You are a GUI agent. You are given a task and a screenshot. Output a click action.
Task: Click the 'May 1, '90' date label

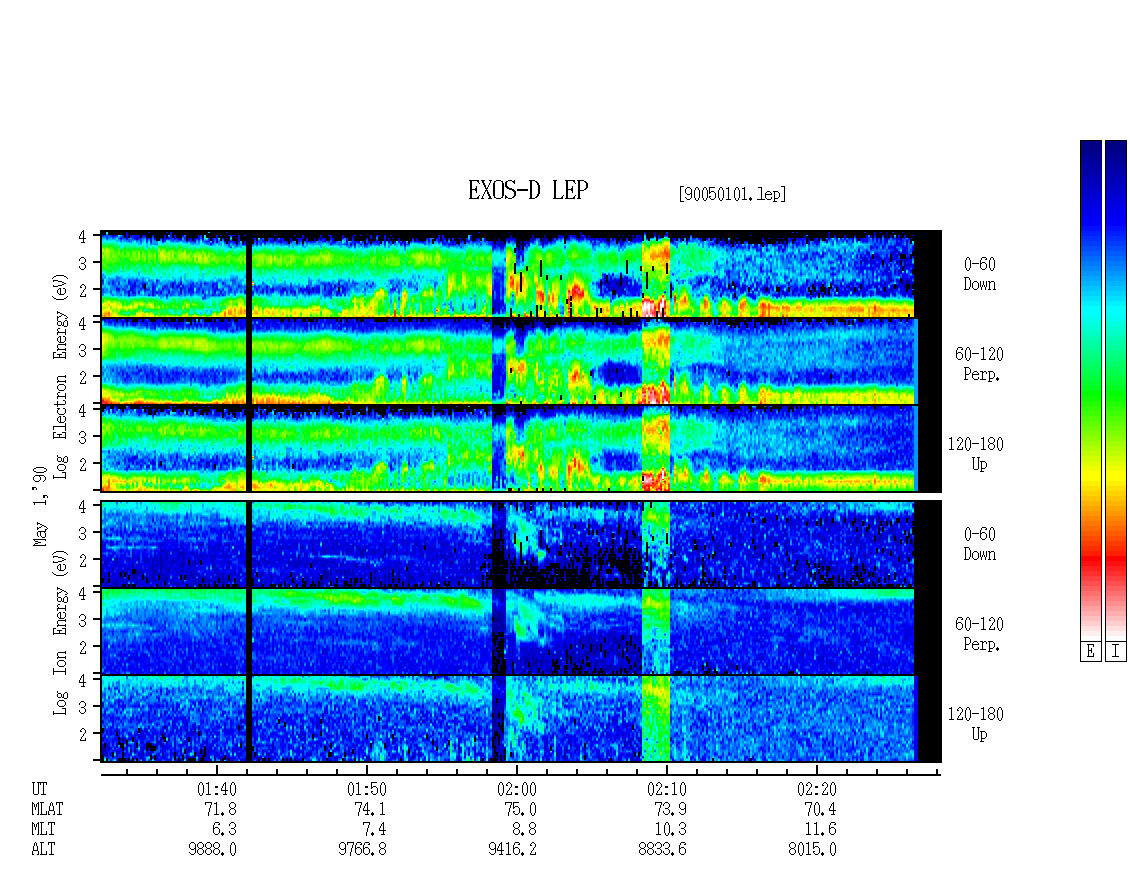pos(40,507)
